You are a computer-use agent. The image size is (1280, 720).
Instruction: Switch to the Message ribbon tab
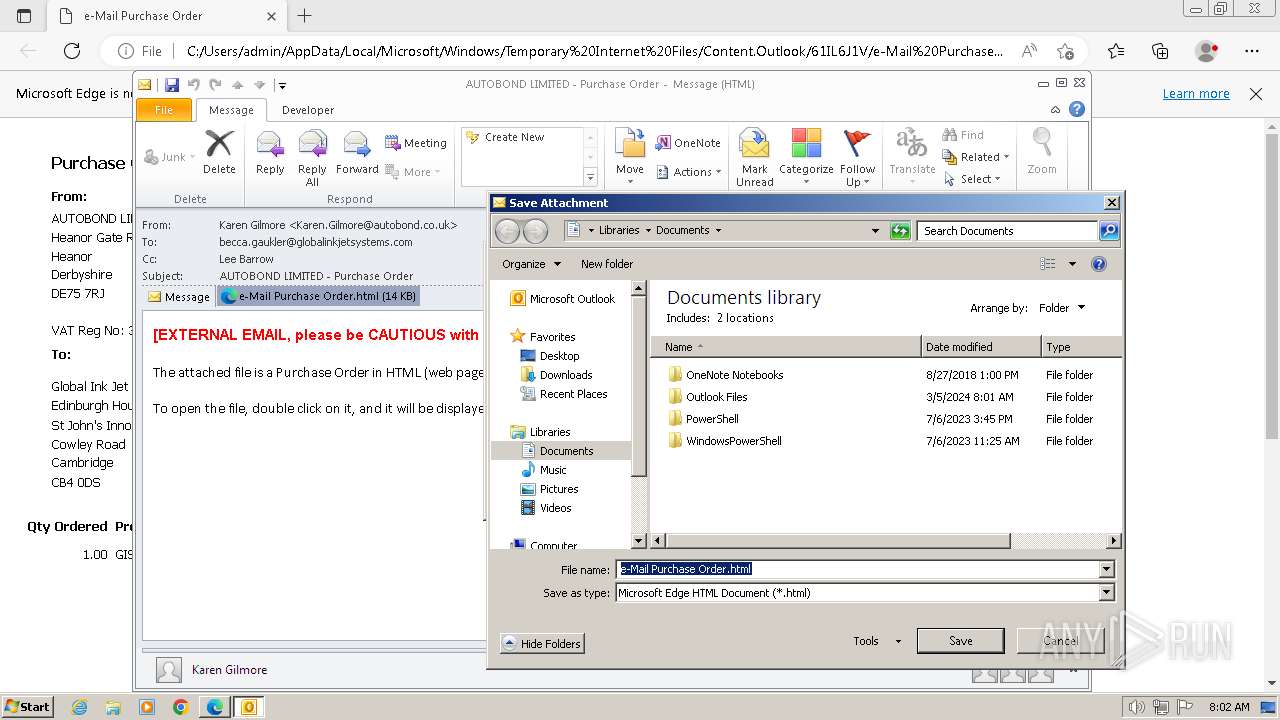pos(231,110)
